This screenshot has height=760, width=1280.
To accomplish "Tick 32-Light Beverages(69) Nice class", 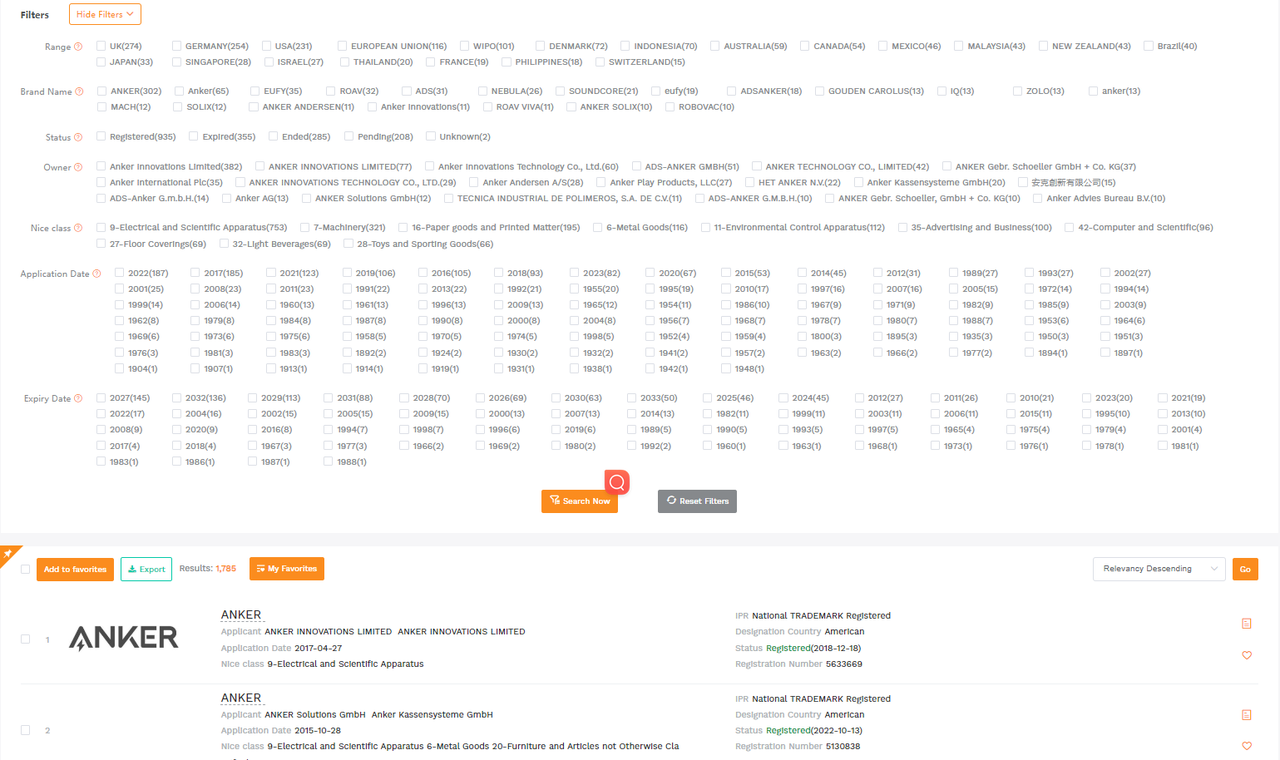I will pyautogui.click(x=223, y=243).
